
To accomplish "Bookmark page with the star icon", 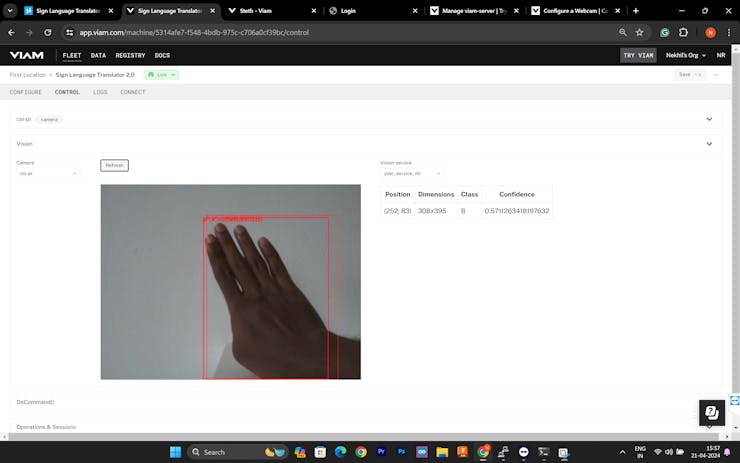I will (x=639, y=33).
